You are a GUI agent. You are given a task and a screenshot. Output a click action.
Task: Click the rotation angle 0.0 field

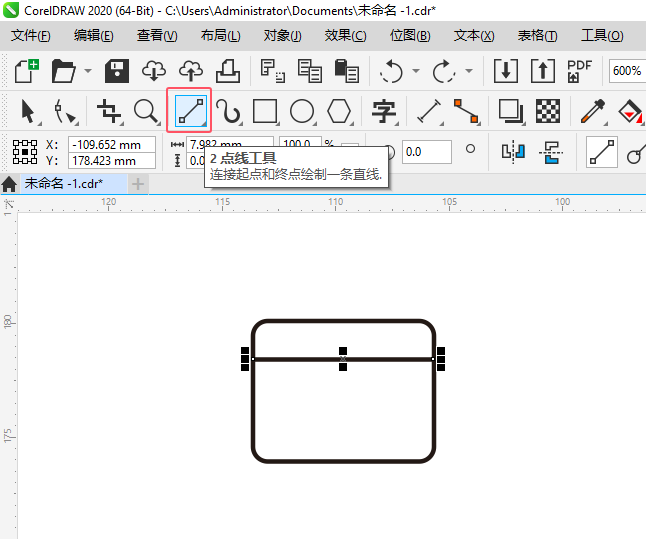[426, 152]
